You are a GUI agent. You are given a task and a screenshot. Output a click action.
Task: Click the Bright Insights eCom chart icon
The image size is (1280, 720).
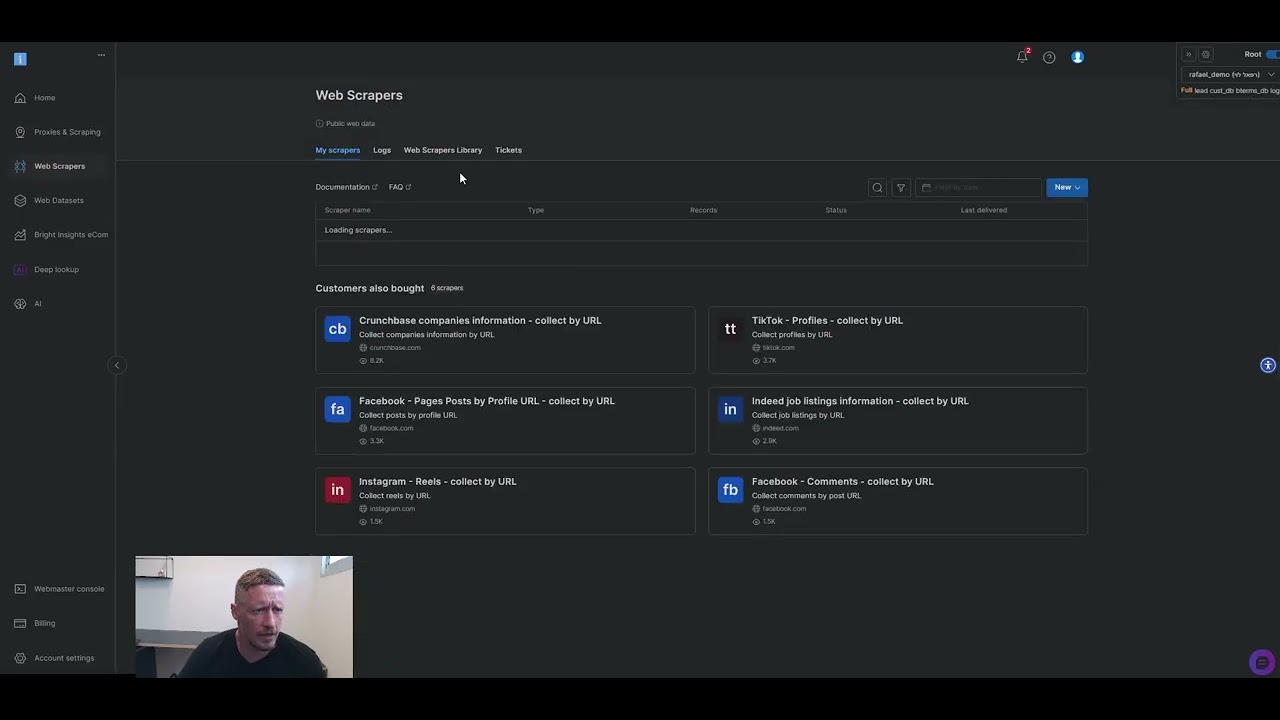point(20,235)
